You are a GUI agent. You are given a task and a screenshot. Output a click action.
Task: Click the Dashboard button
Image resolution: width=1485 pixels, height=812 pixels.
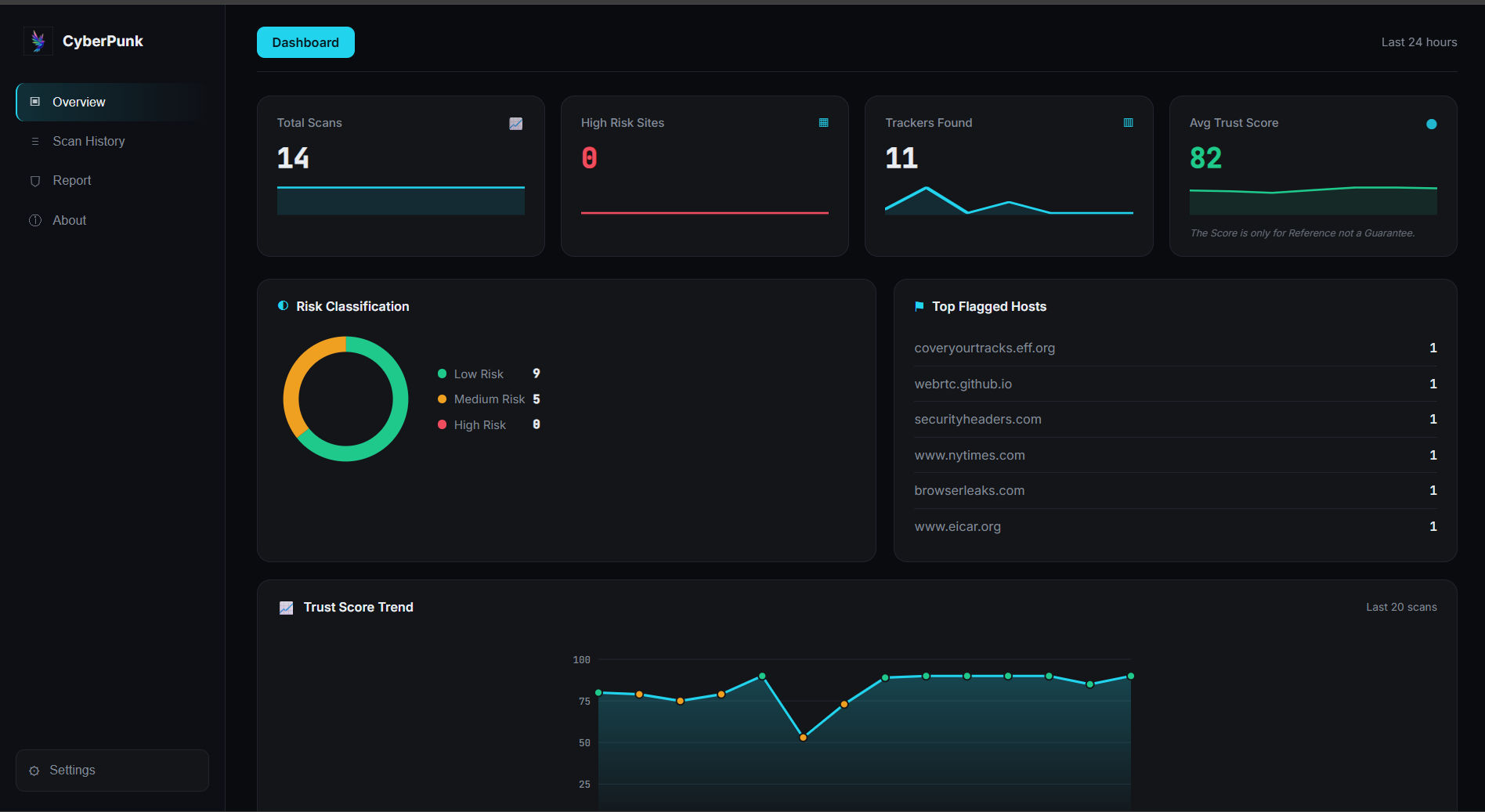point(305,42)
